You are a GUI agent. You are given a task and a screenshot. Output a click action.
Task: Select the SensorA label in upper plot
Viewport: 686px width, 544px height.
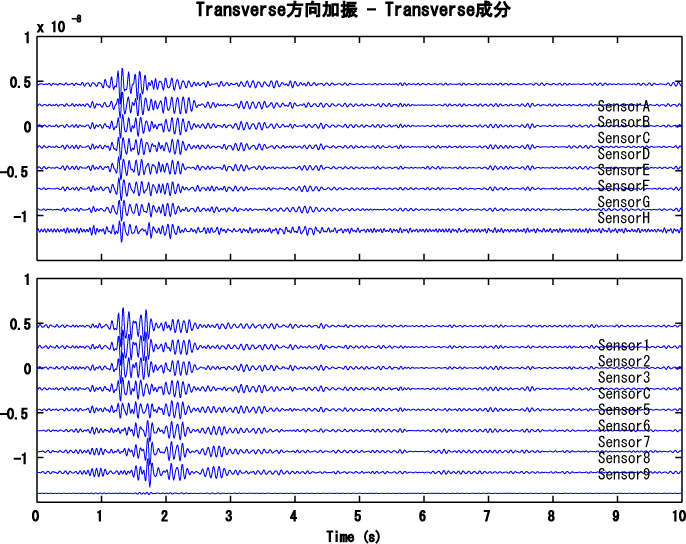tap(624, 106)
